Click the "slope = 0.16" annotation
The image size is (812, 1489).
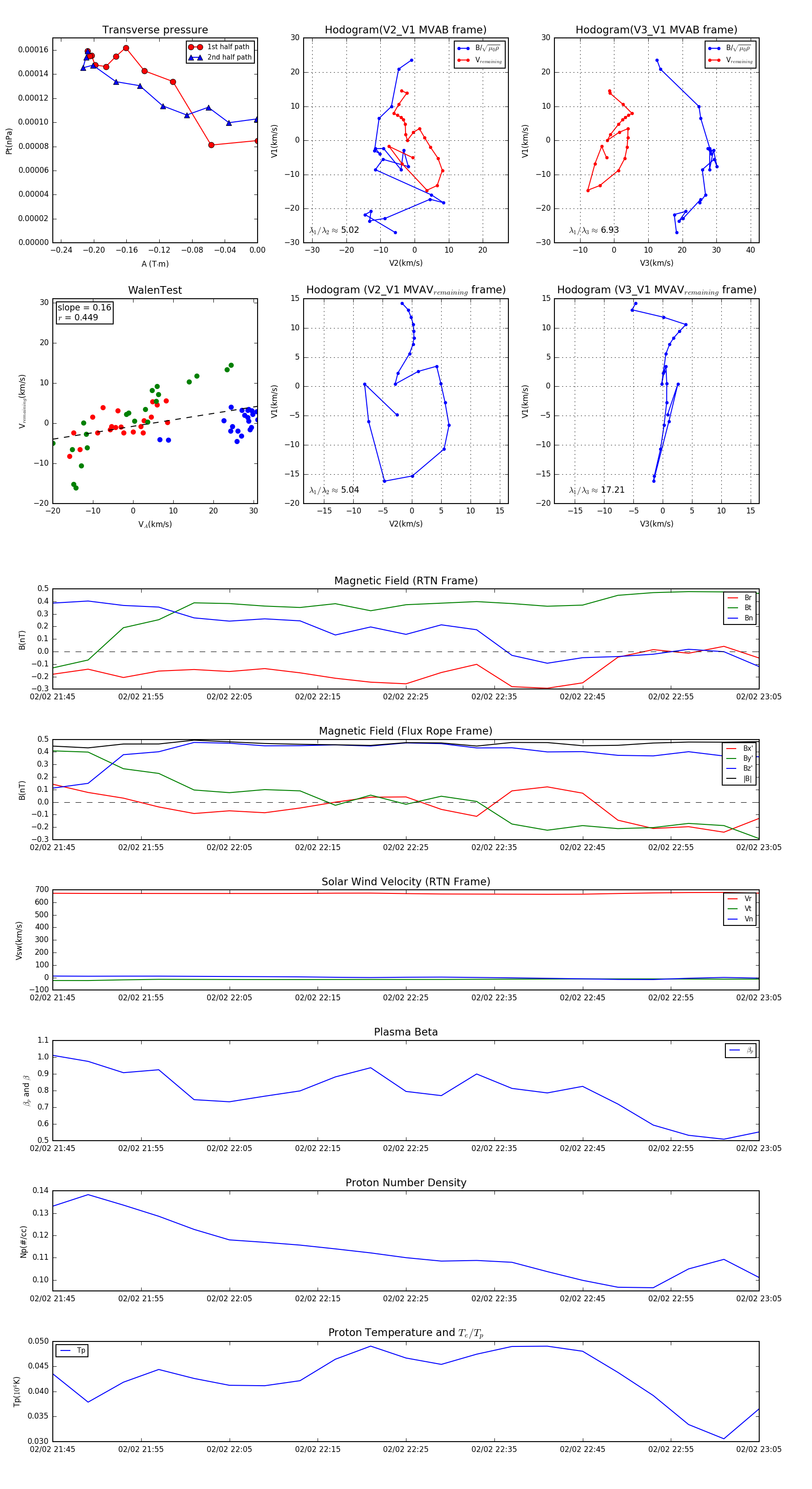pyautogui.click(x=84, y=308)
